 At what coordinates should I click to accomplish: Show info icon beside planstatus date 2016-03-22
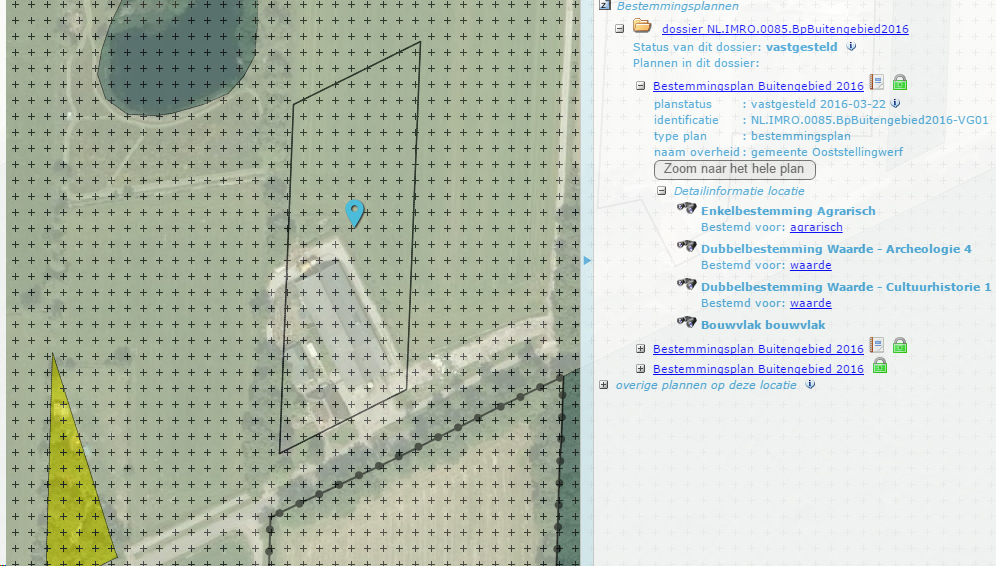(896, 103)
